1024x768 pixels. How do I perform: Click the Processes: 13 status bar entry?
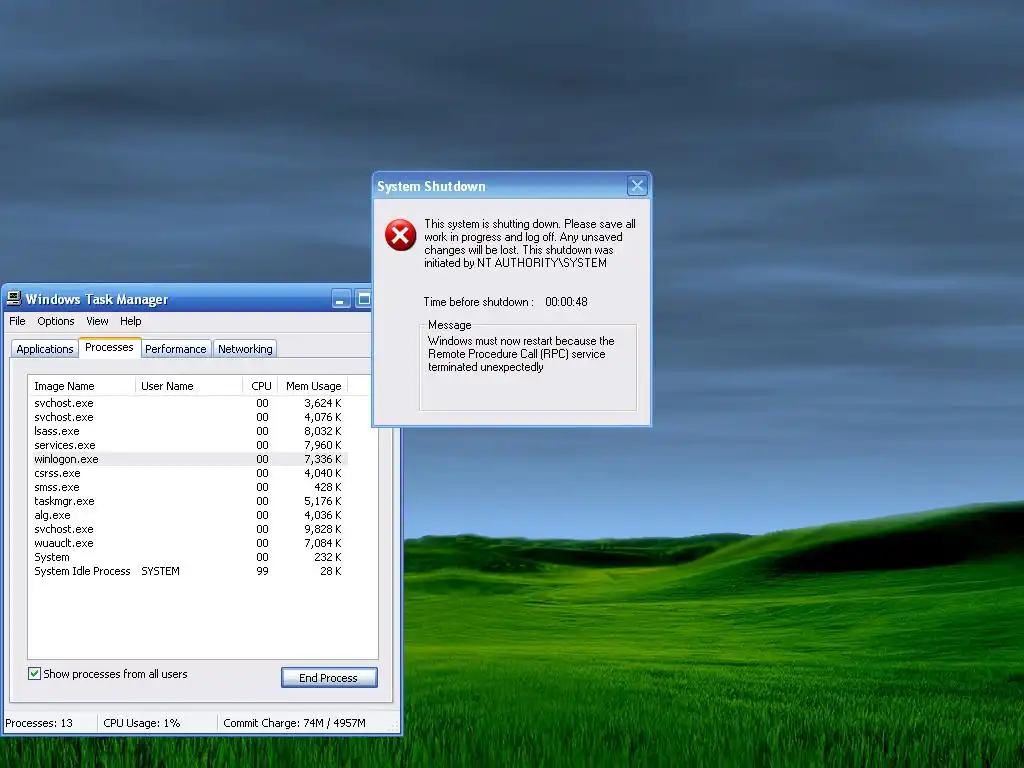point(39,723)
